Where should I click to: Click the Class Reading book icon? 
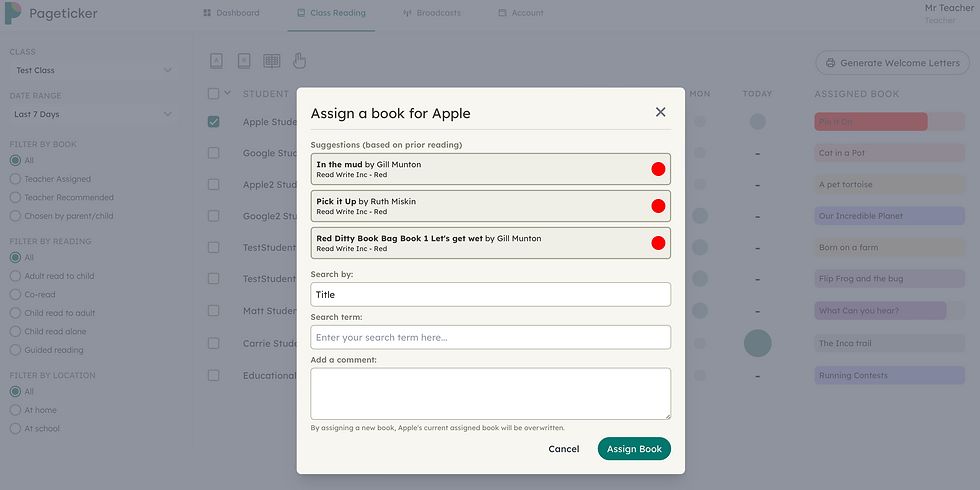(x=301, y=12)
